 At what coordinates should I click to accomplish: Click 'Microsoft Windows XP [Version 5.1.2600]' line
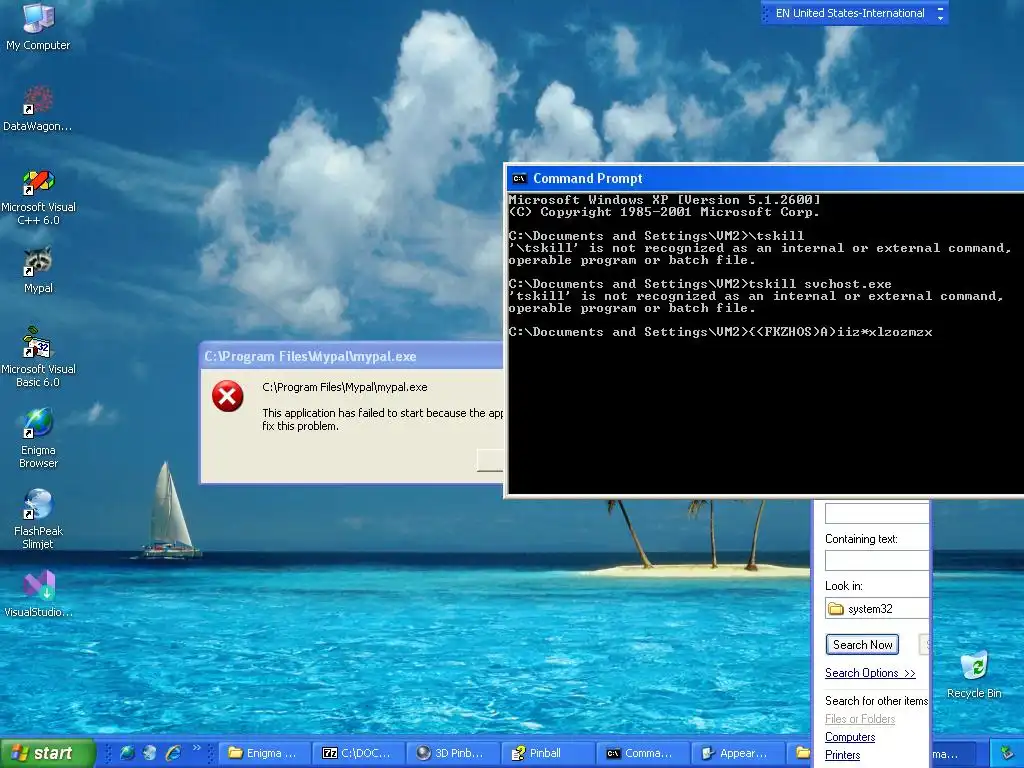pos(664,200)
